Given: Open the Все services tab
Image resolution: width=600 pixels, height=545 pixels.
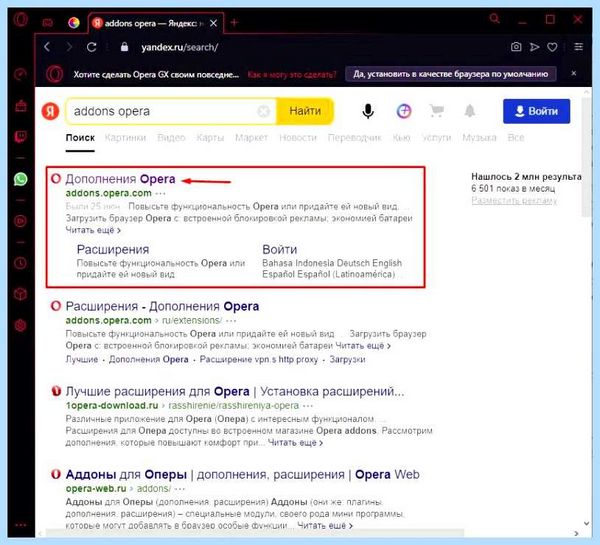Looking at the screenshot, I should tap(516, 138).
